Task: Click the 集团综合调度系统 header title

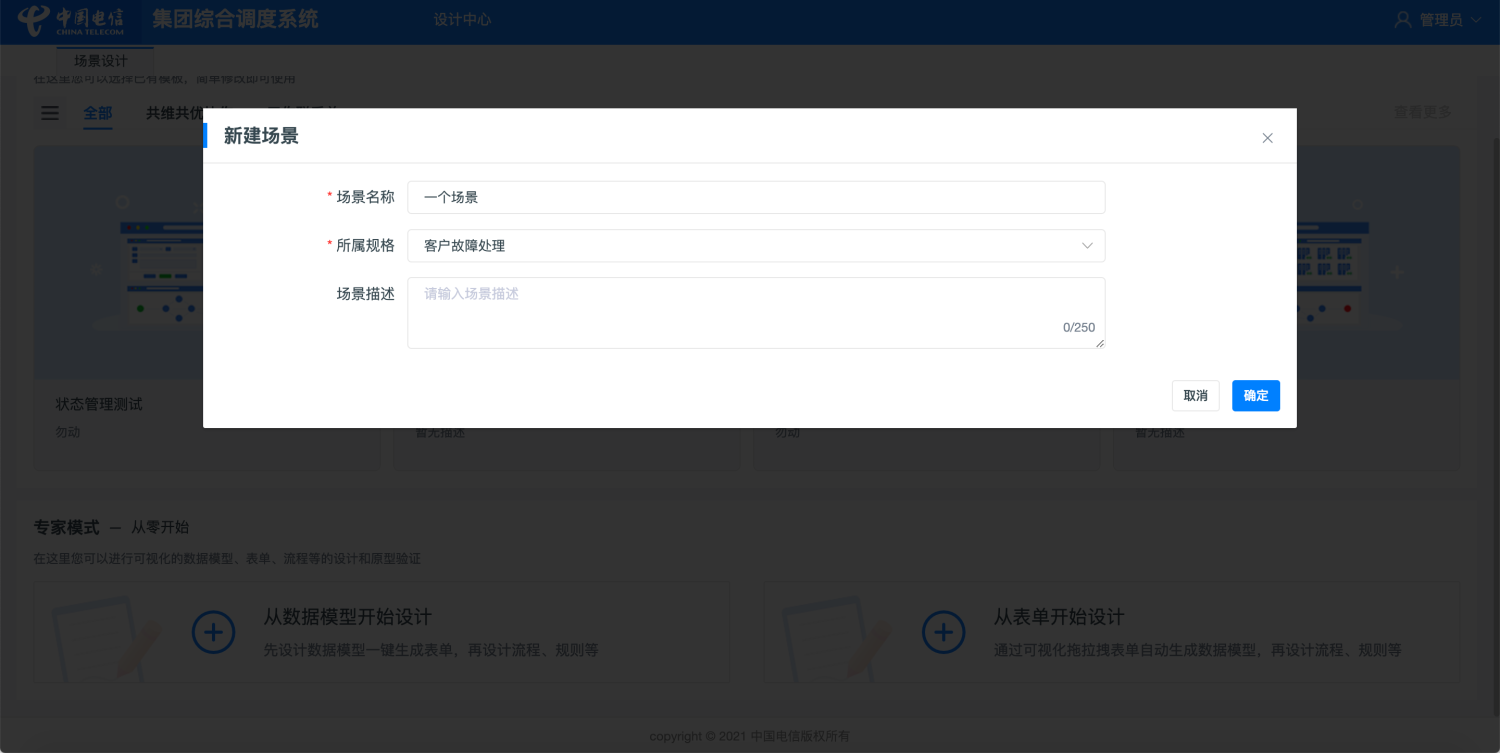Action: click(x=236, y=19)
